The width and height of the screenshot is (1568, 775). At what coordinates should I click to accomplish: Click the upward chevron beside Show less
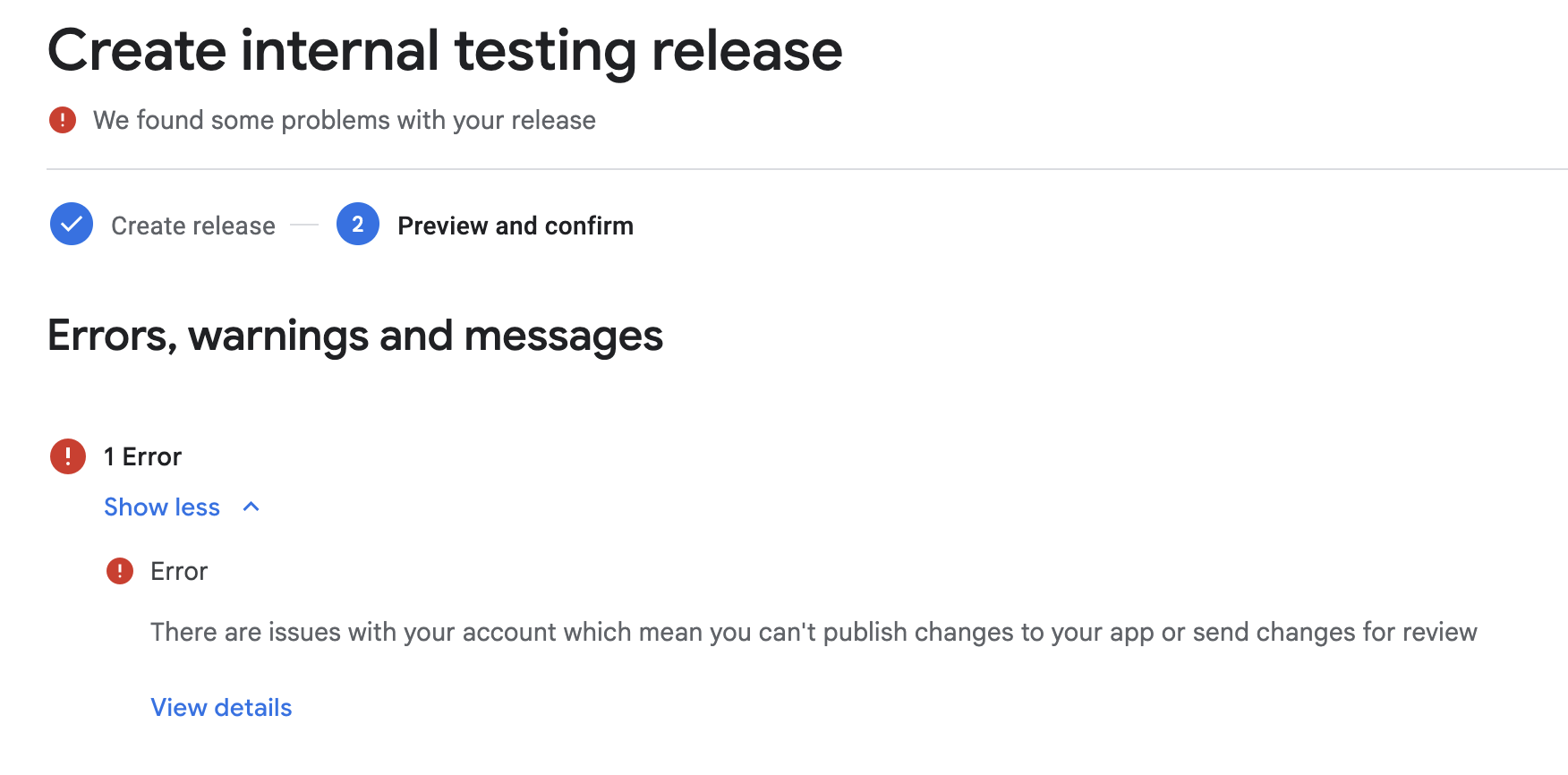pos(251,507)
